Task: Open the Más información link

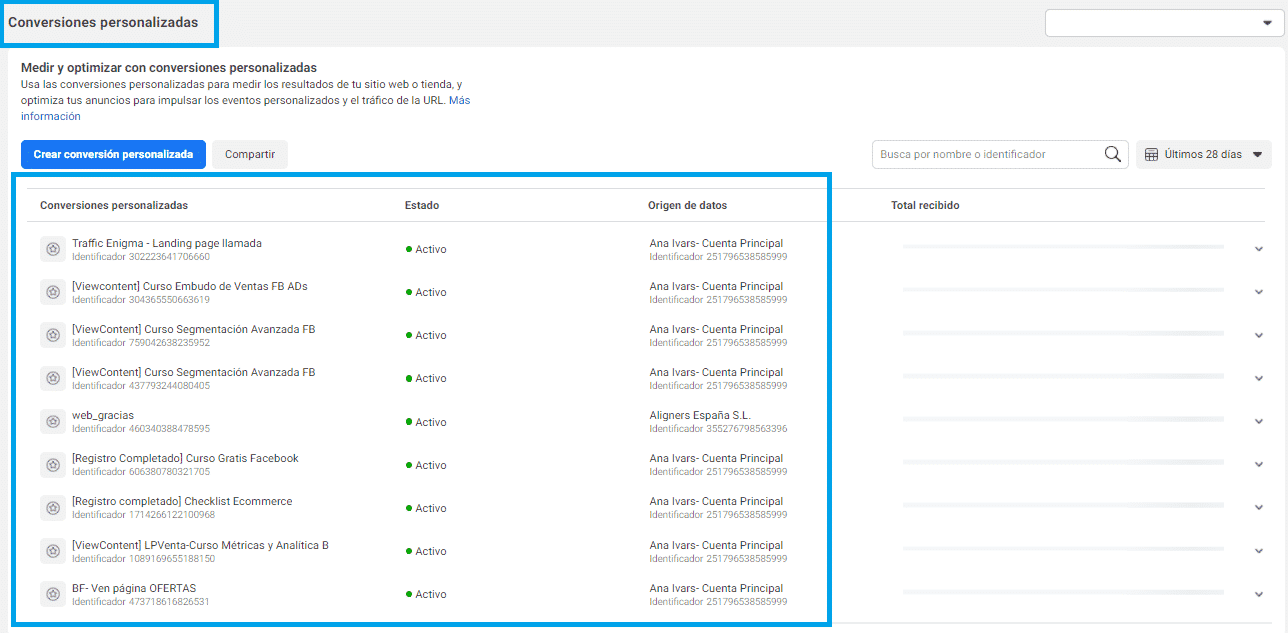Action: pos(51,116)
